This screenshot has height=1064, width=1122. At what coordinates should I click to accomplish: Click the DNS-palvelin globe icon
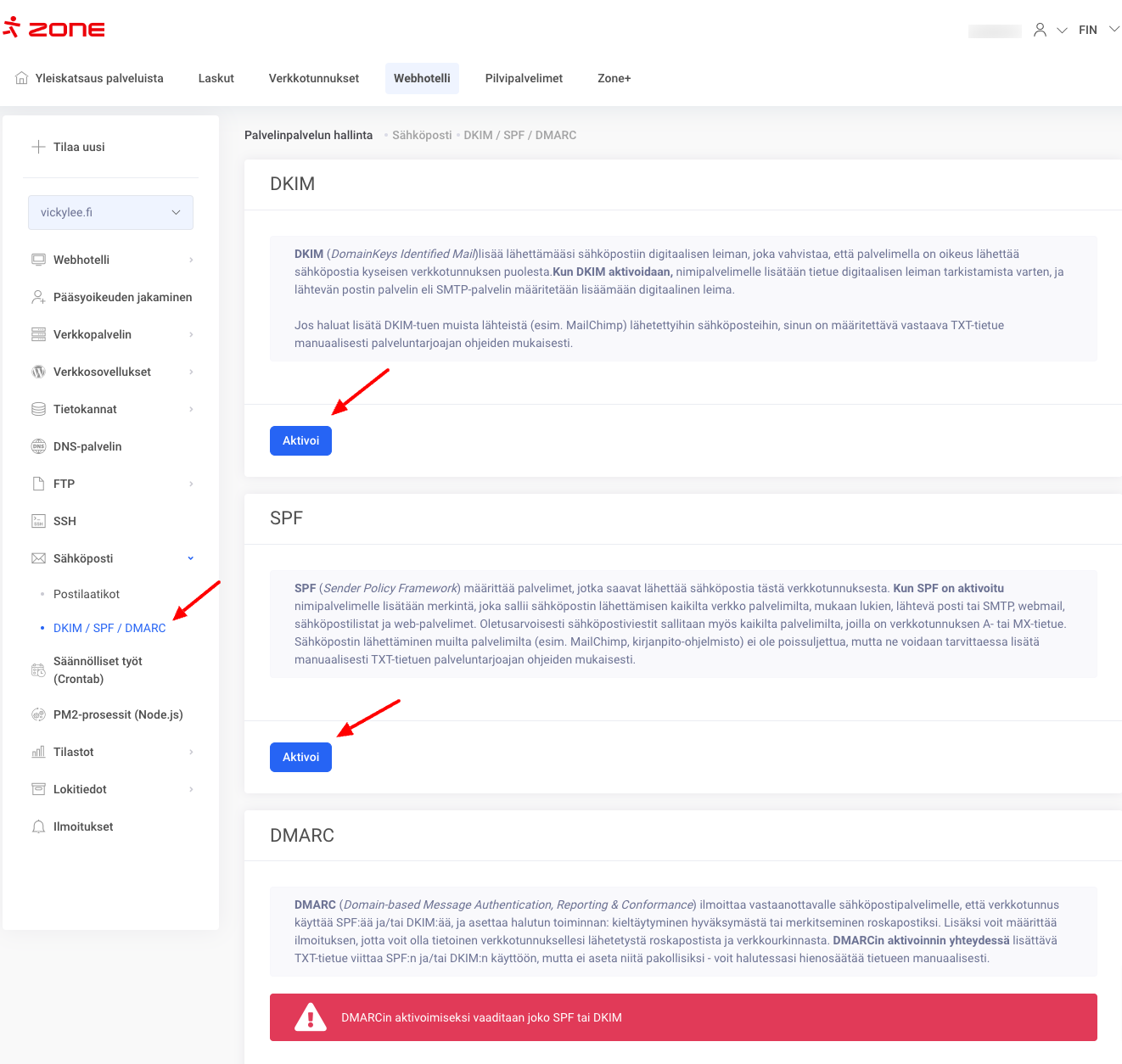pyautogui.click(x=38, y=446)
